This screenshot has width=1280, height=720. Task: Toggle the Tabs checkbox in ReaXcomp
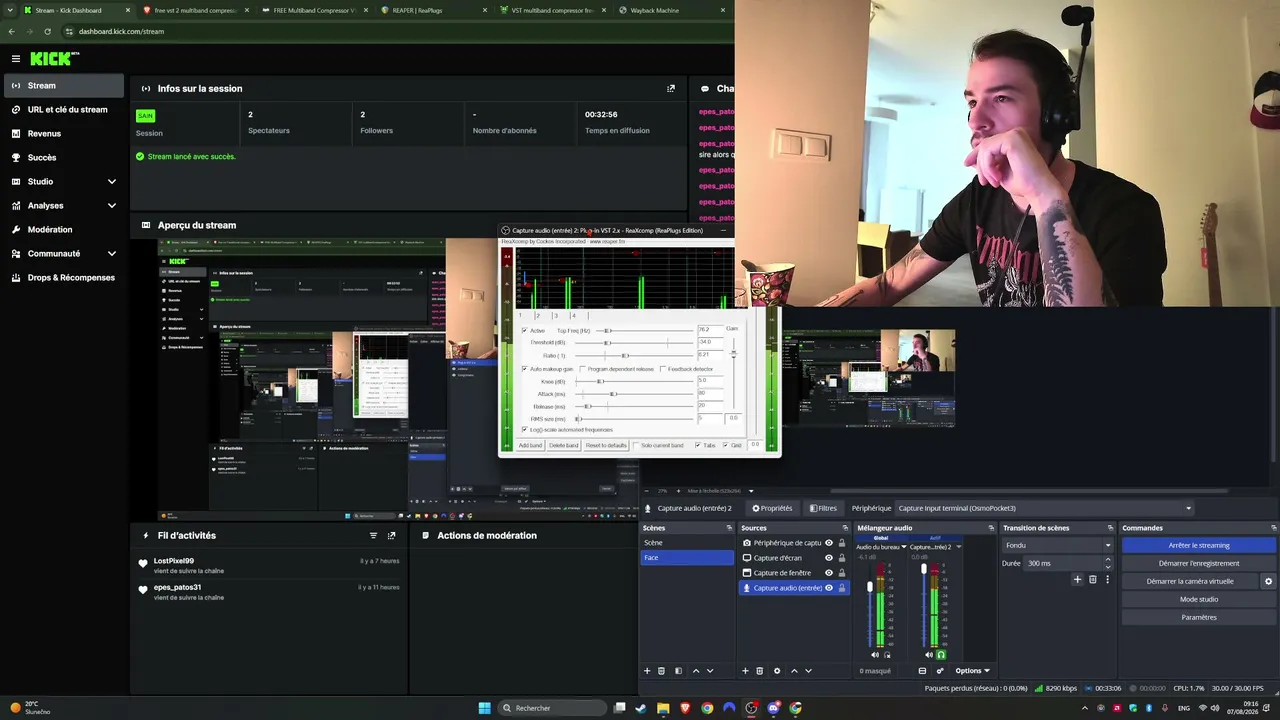pos(698,445)
